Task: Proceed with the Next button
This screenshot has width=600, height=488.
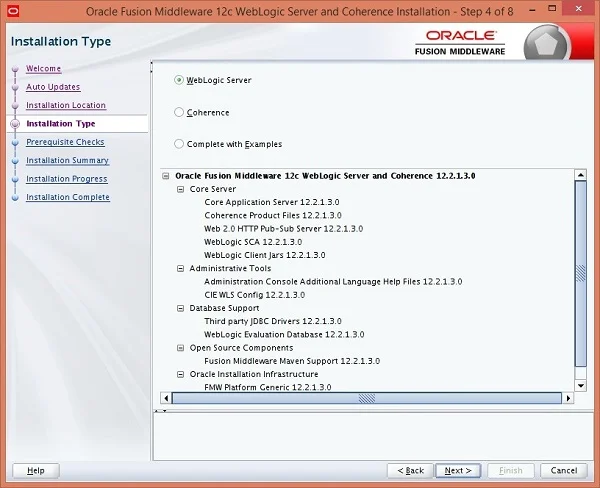Action: [458, 470]
